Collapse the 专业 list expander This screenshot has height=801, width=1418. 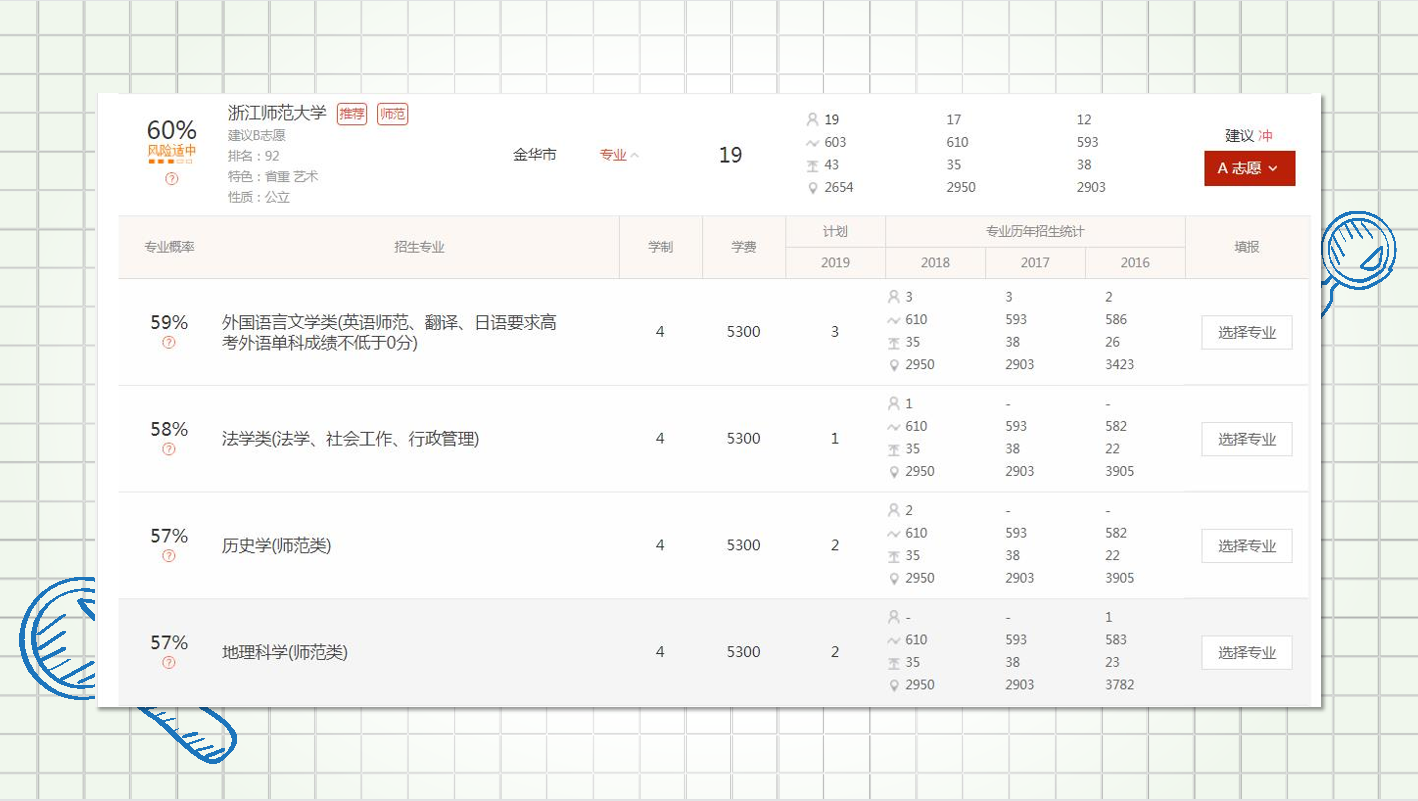[x=619, y=155]
